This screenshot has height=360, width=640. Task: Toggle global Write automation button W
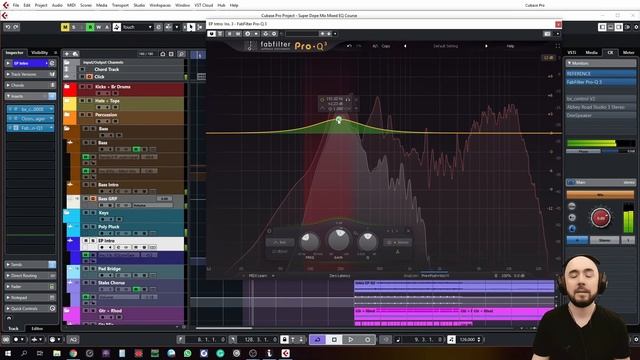pos(98,27)
